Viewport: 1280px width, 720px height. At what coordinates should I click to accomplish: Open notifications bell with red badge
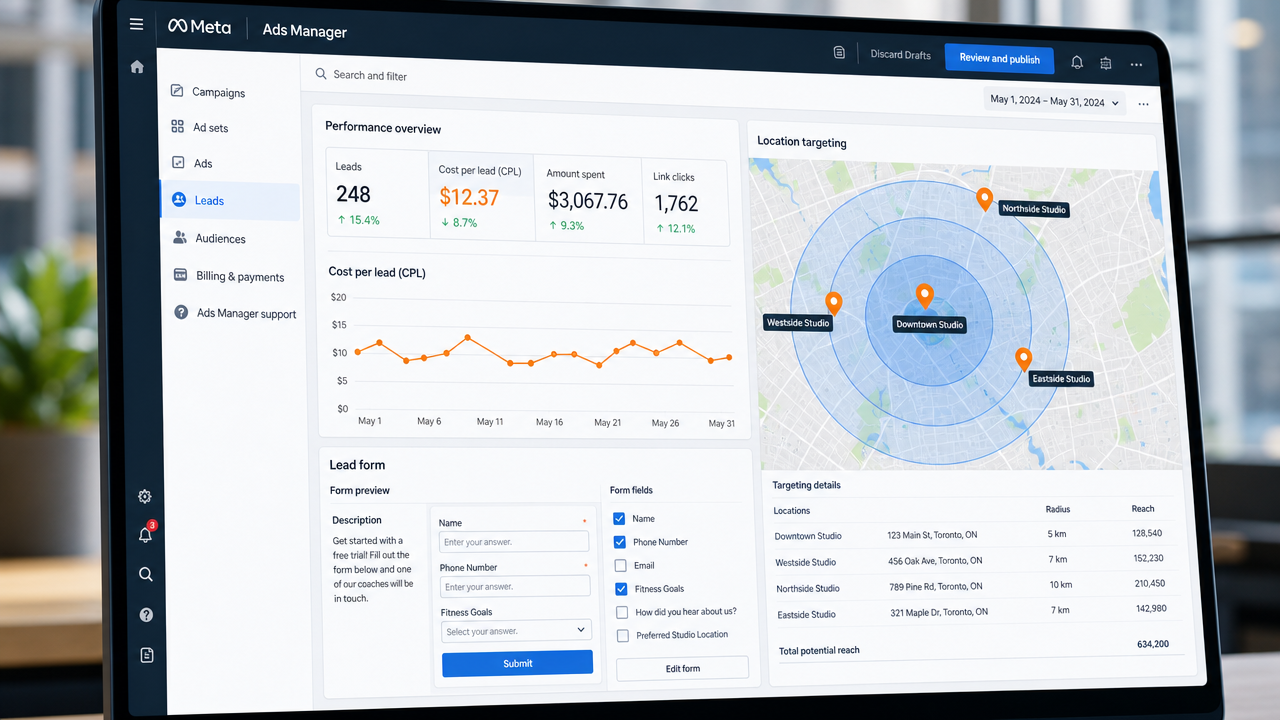click(x=146, y=534)
